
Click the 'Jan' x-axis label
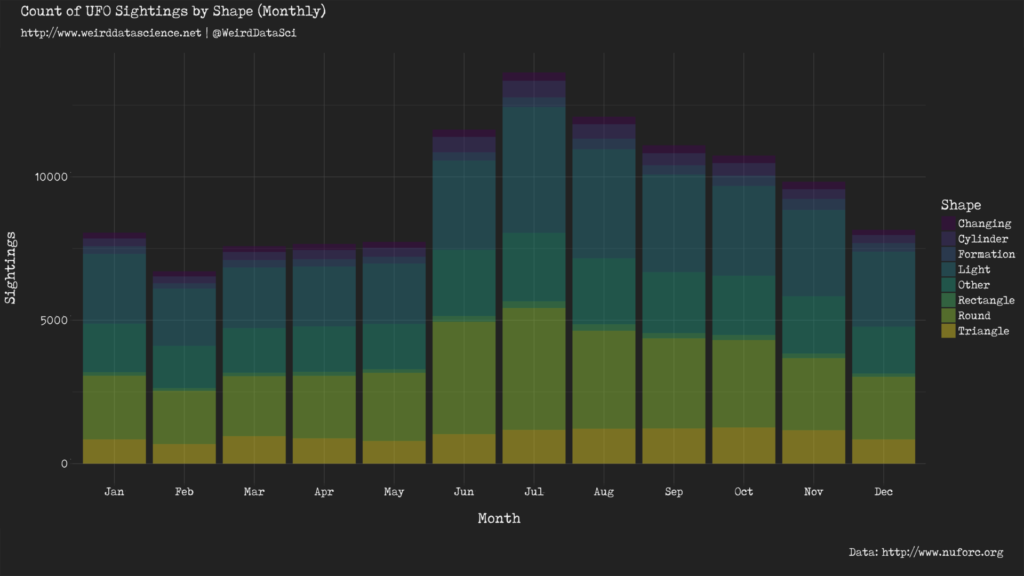pyautogui.click(x=114, y=492)
